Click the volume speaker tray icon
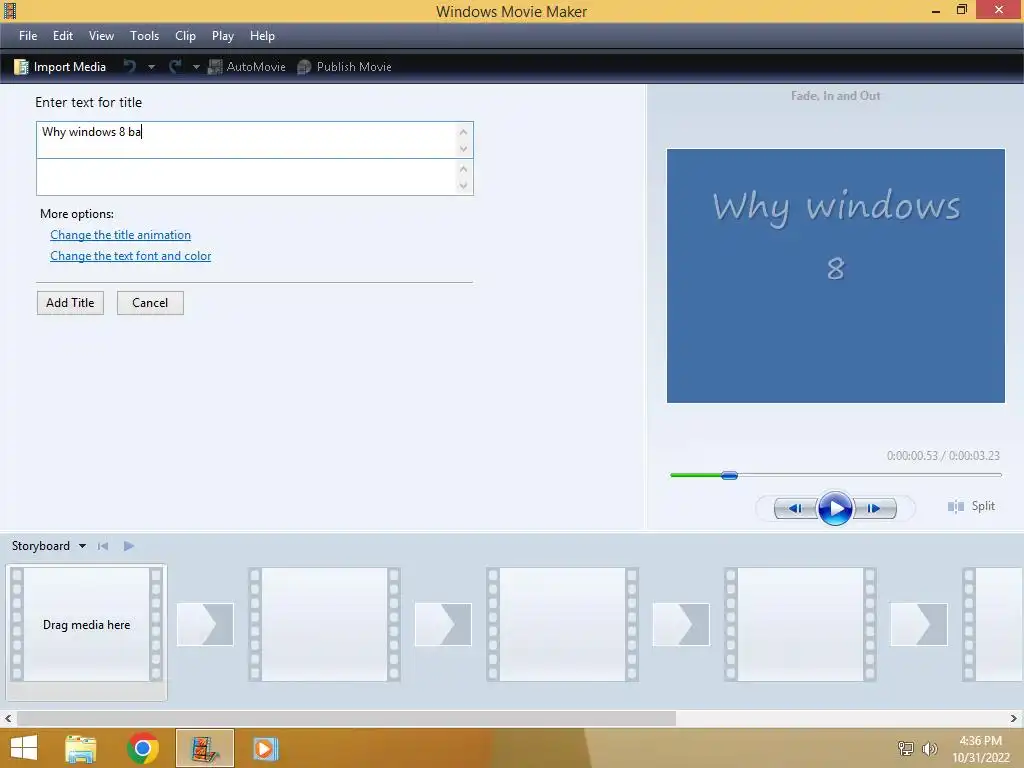The height and width of the screenshot is (768, 1024). point(930,748)
